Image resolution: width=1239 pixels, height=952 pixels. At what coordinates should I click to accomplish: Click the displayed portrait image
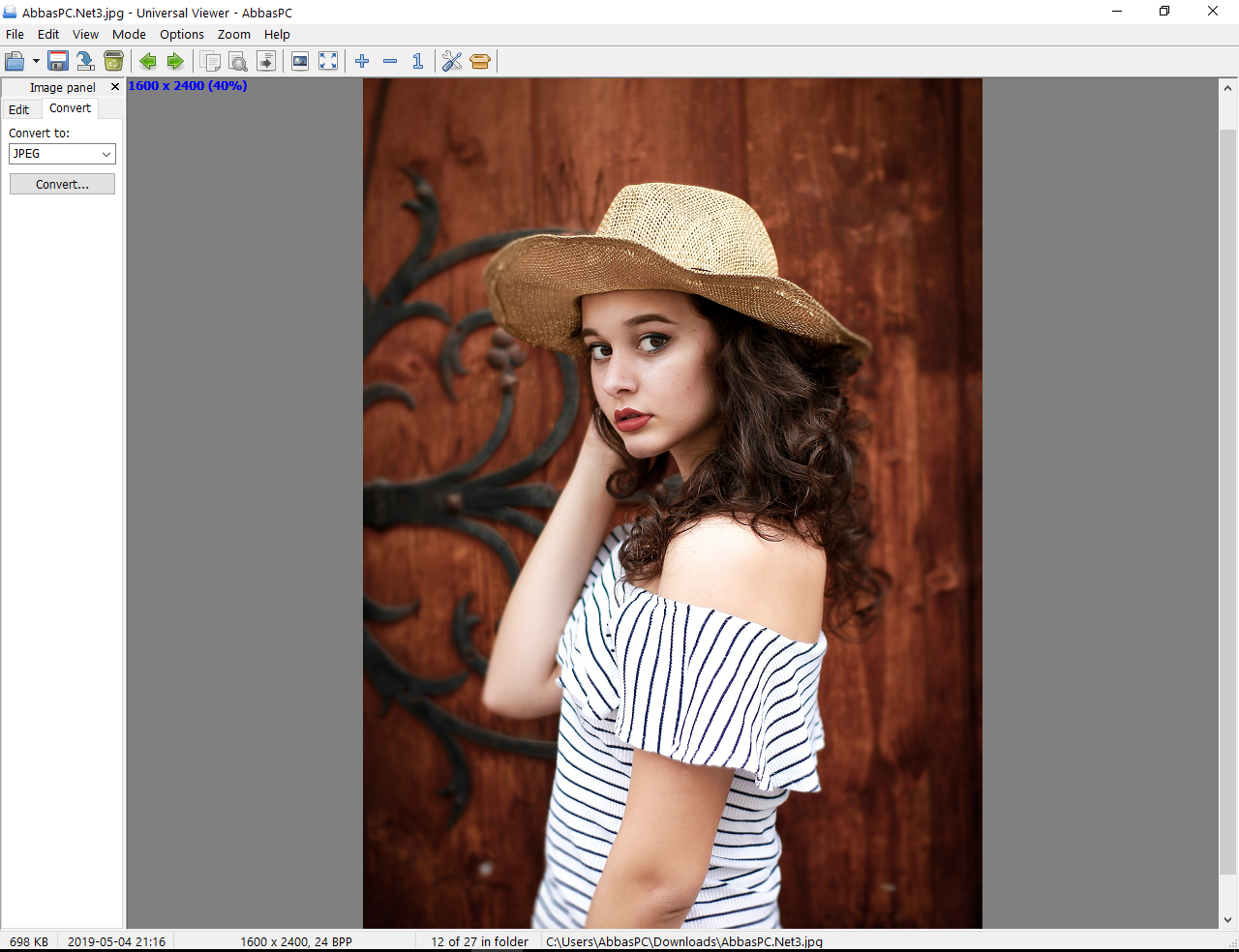673,503
